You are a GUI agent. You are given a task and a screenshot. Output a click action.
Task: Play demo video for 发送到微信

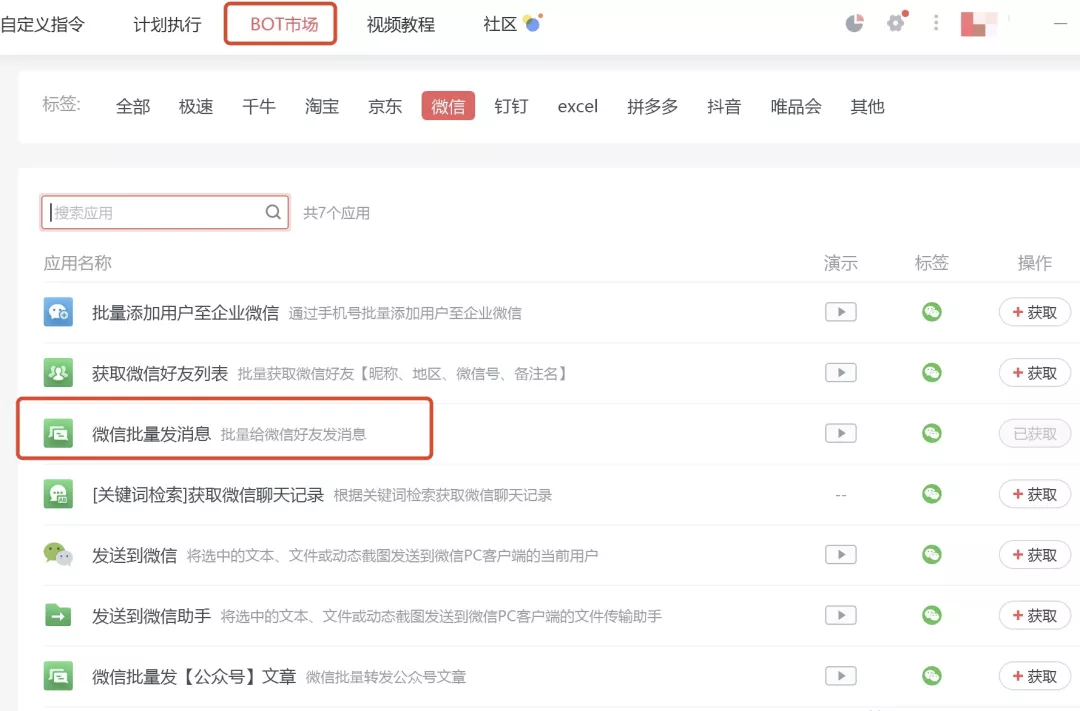tap(840, 555)
